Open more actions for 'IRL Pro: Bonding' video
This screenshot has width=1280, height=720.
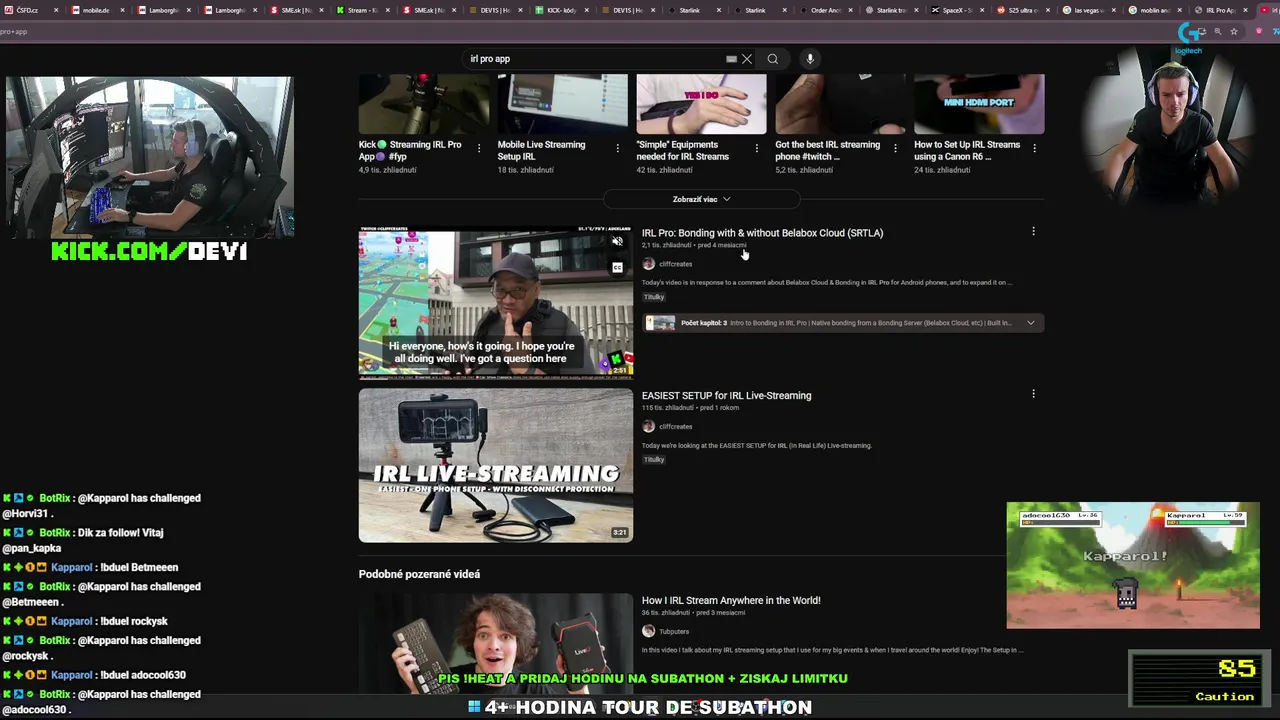[1033, 232]
